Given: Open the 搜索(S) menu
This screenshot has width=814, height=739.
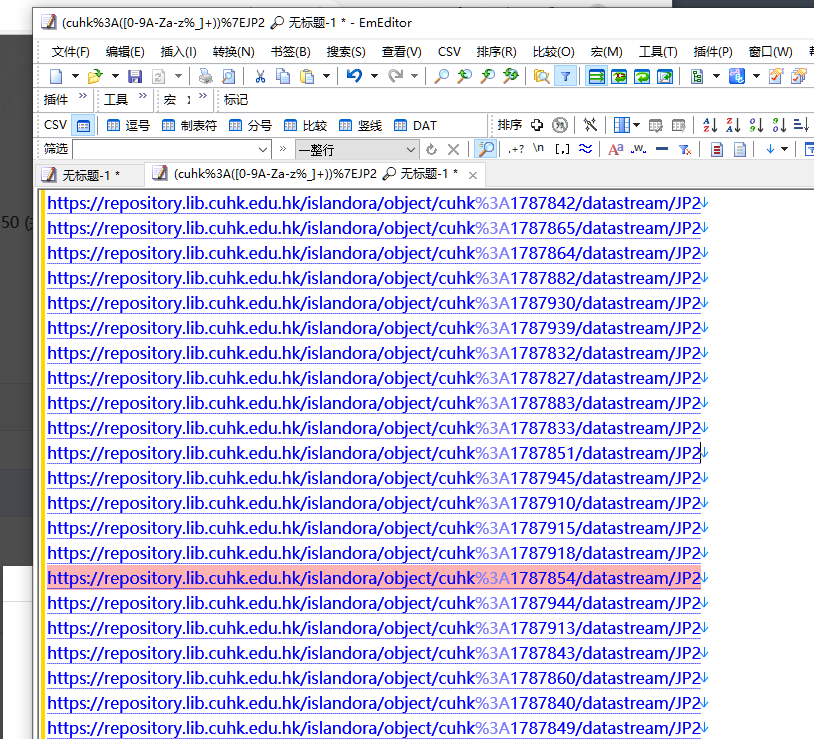Looking at the screenshot, I should coord(346,52).
